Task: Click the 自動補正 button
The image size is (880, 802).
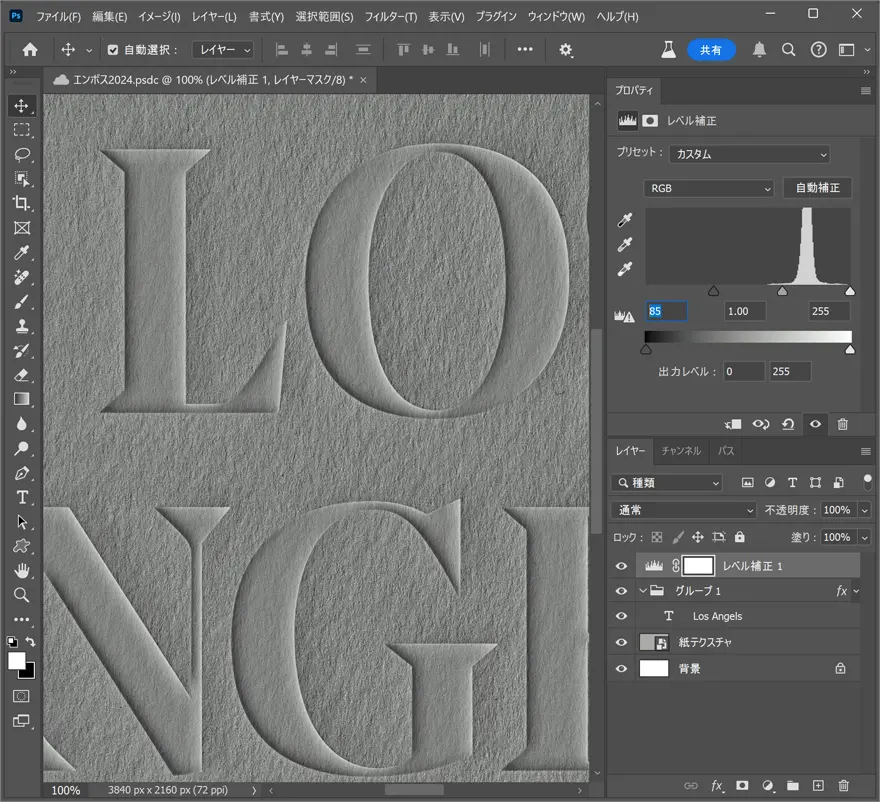Action: point(817,188)
